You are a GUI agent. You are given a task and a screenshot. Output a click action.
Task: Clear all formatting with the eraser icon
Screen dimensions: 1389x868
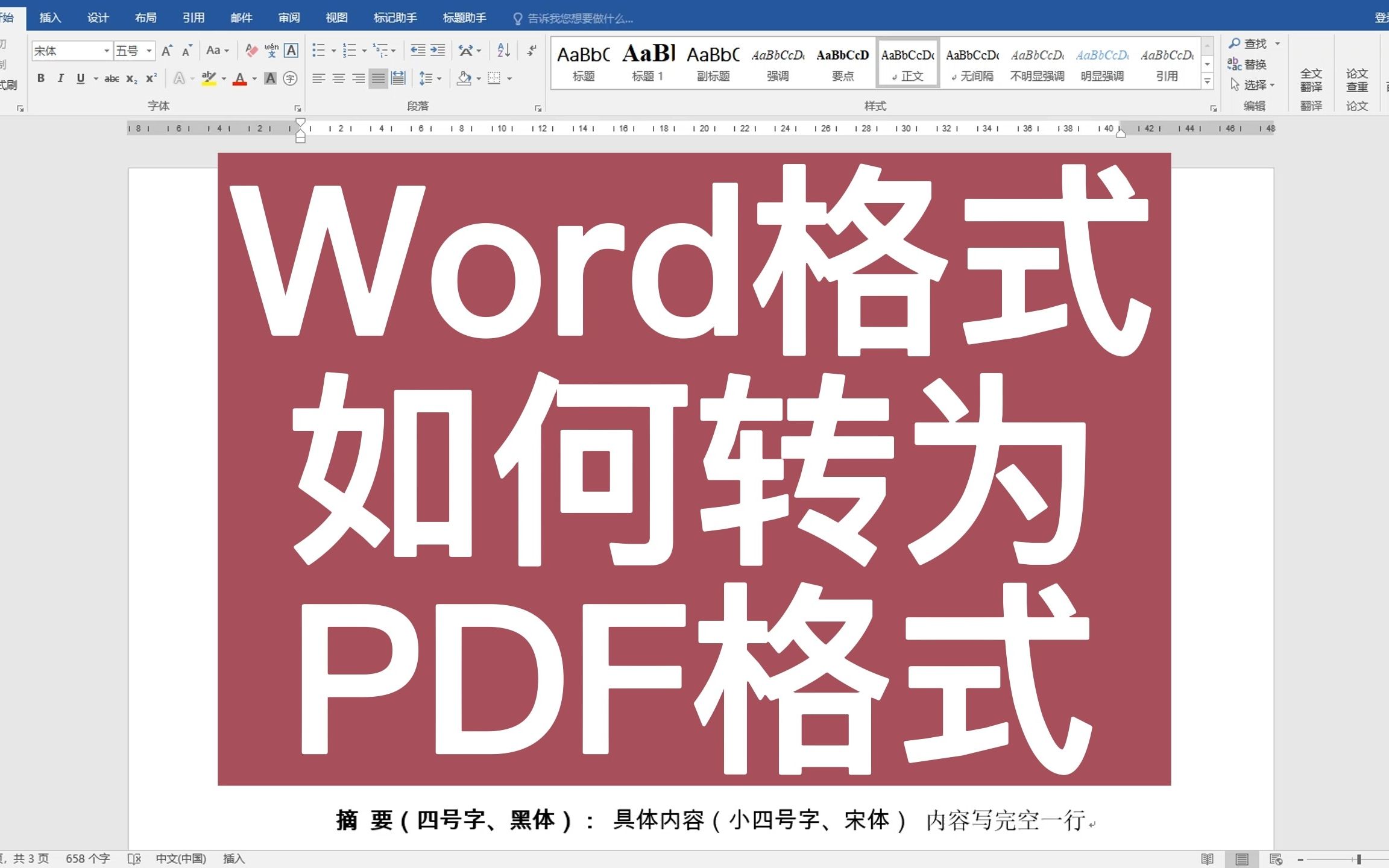pyautogui.click(x=252, y=51)
